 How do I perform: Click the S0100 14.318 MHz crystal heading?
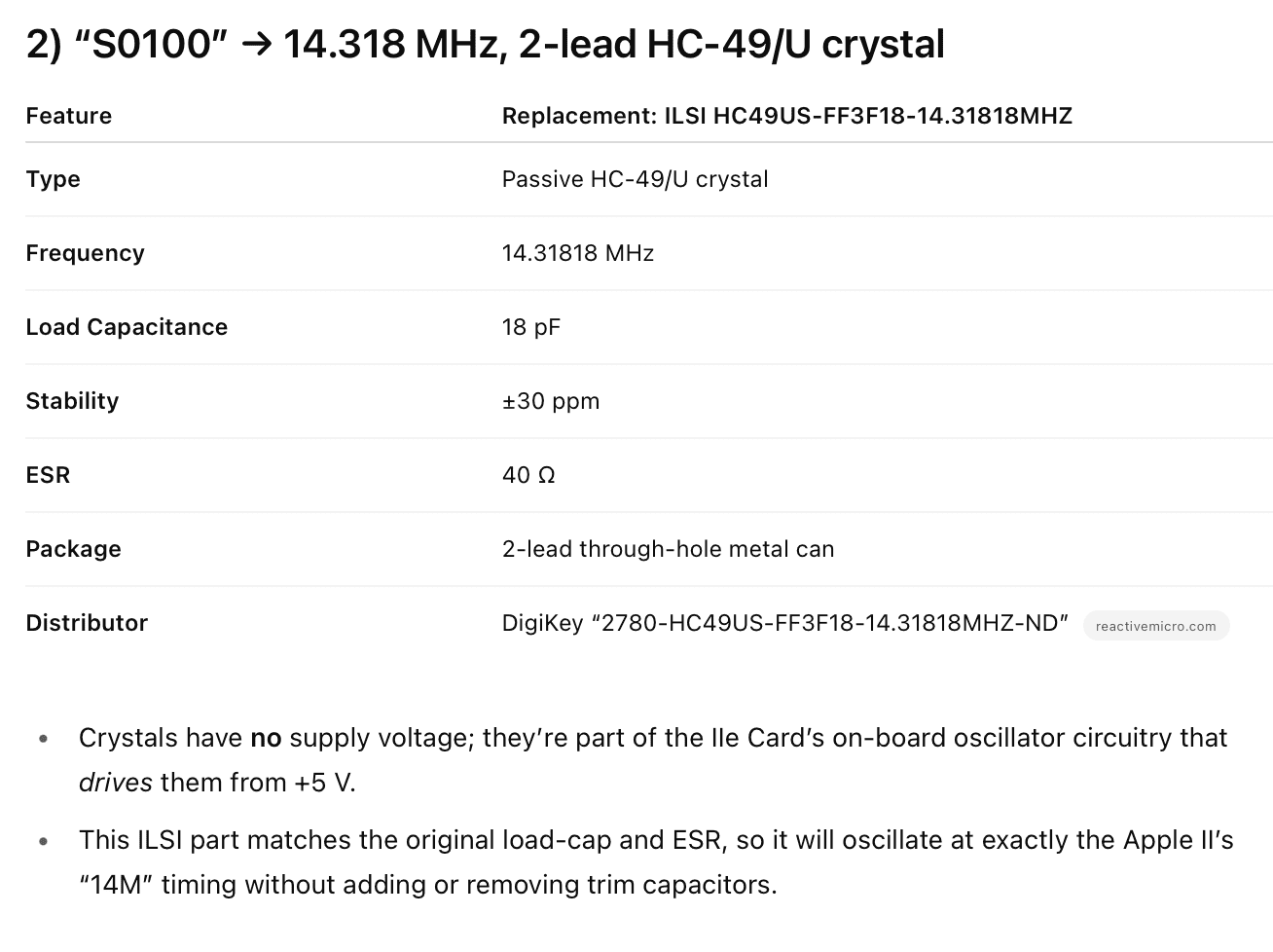[x=485, y=45]
